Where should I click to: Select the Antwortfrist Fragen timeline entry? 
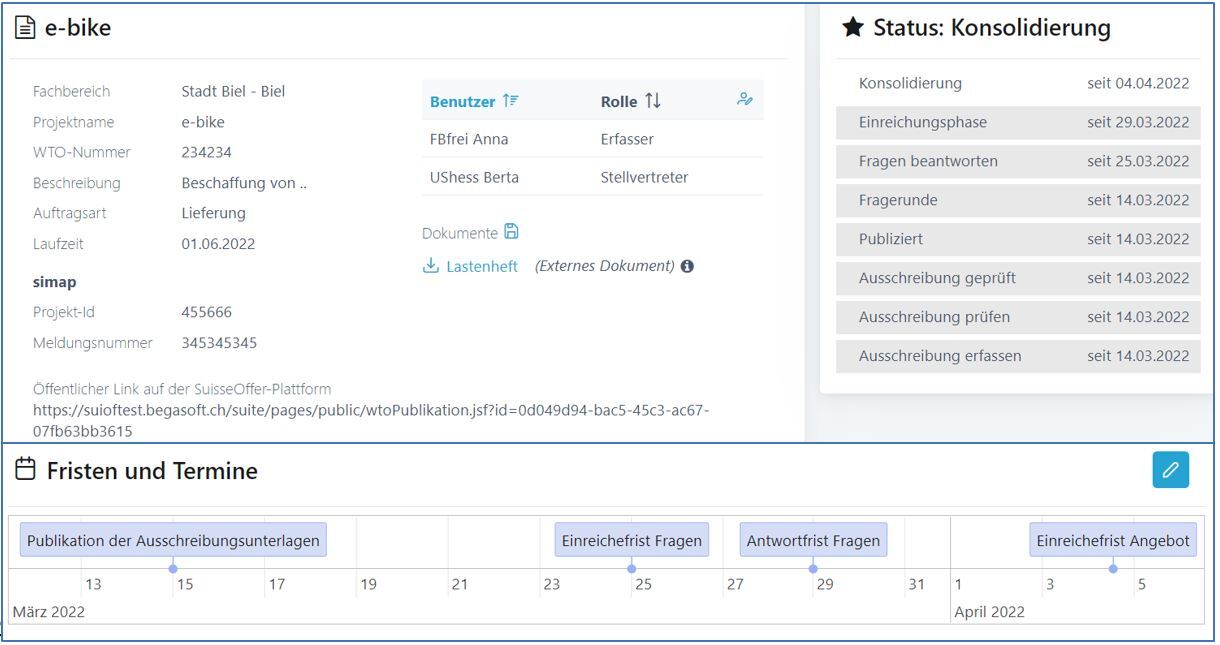pos(813,541)
